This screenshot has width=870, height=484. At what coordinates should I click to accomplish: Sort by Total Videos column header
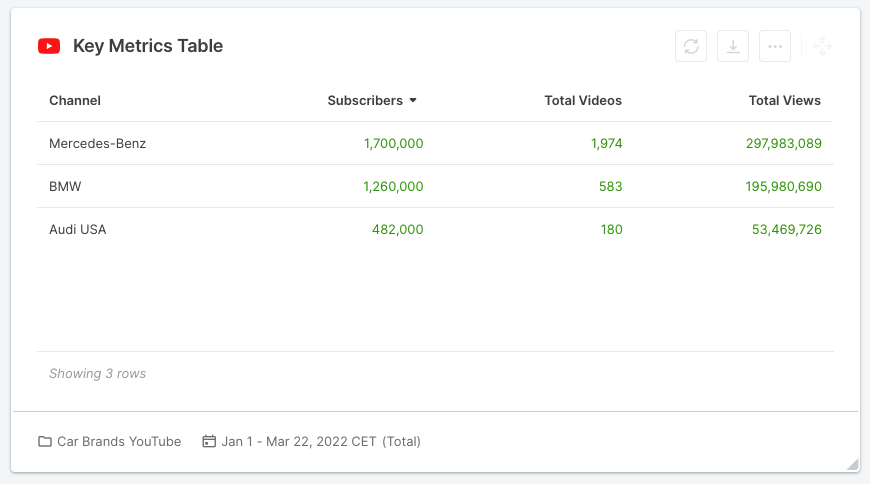point(583,100)
